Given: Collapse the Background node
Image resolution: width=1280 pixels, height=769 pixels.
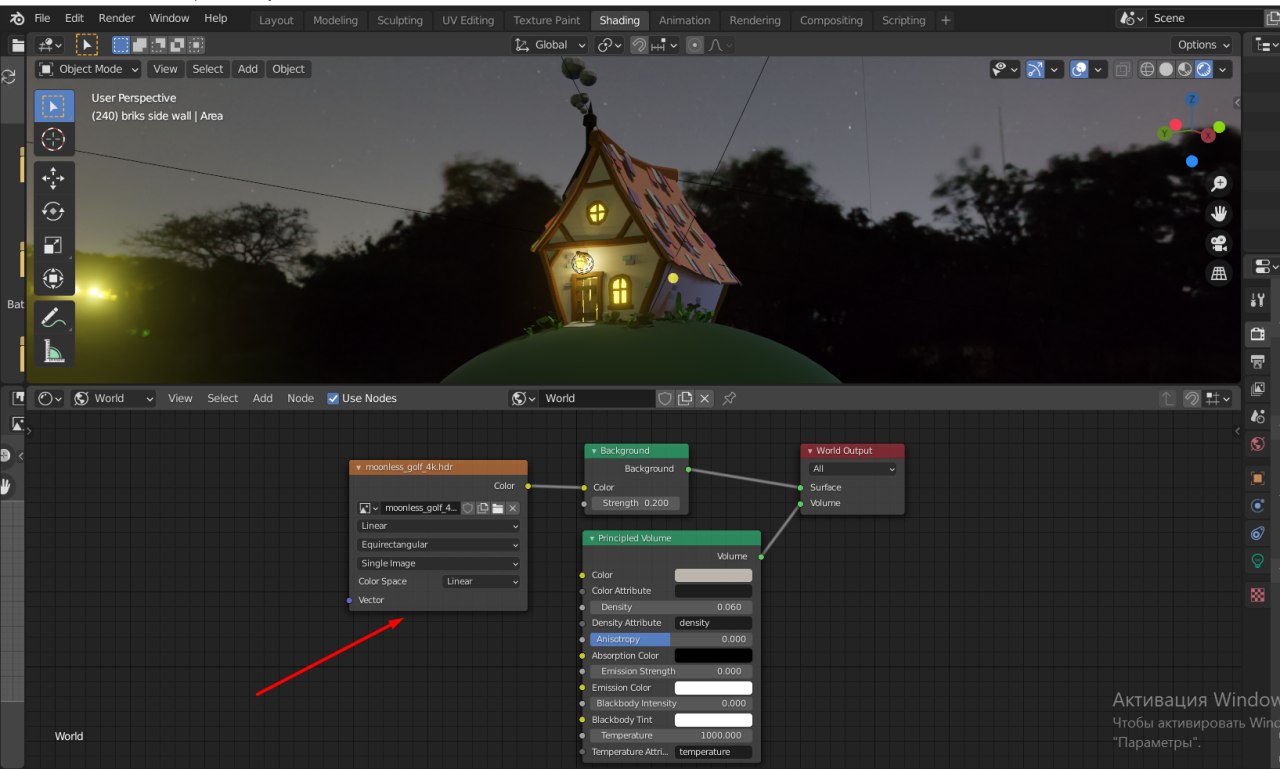Looking at the screenshot, I should click(594, 451).
